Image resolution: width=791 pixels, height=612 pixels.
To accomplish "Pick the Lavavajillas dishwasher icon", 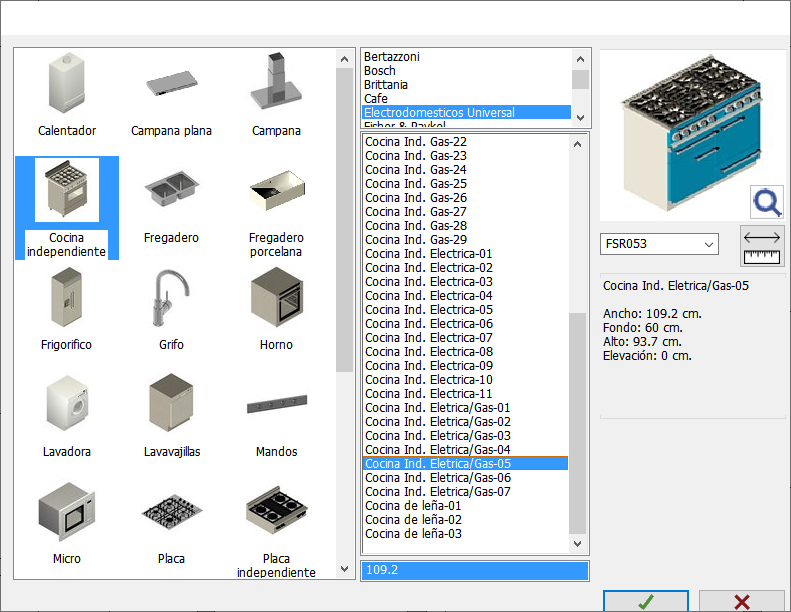I will [171, 404].
